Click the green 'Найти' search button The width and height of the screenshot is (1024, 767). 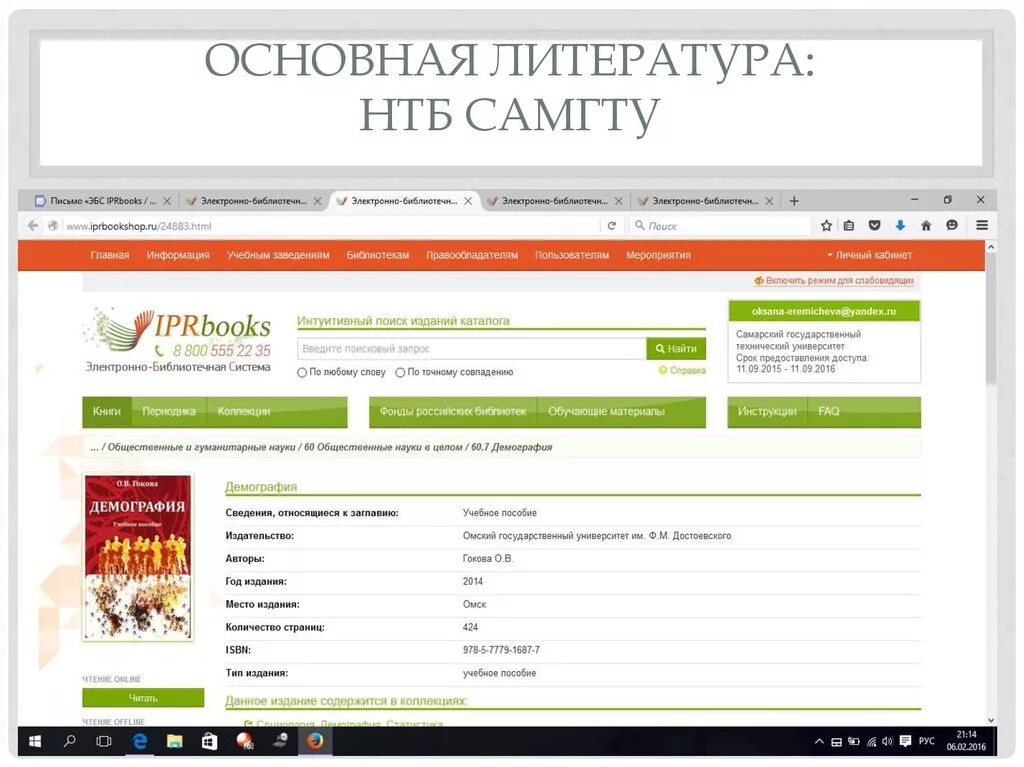[x=676, y=349]
